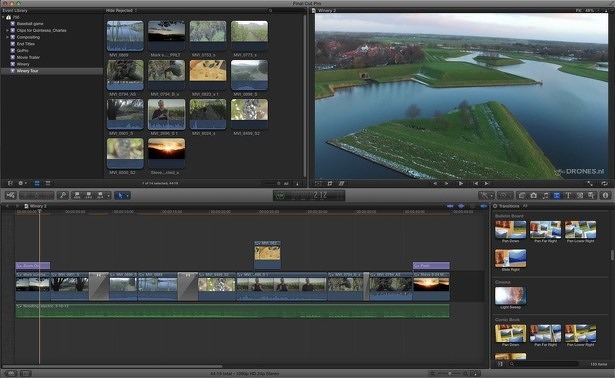615x378 pixels.
Task: Select the Light Sweep transition thumbnail
Action: (510, 296)
